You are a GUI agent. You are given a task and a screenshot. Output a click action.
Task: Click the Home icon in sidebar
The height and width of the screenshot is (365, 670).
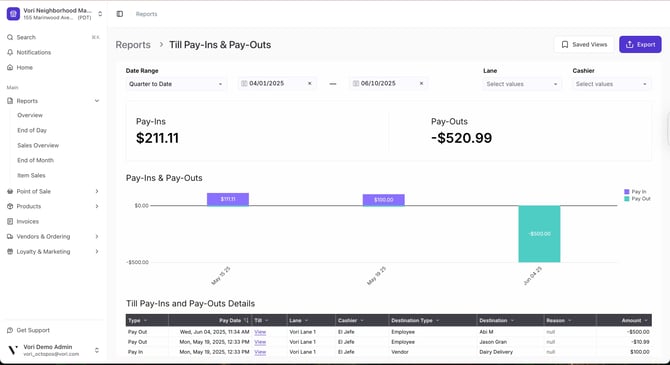click(10, 67)
